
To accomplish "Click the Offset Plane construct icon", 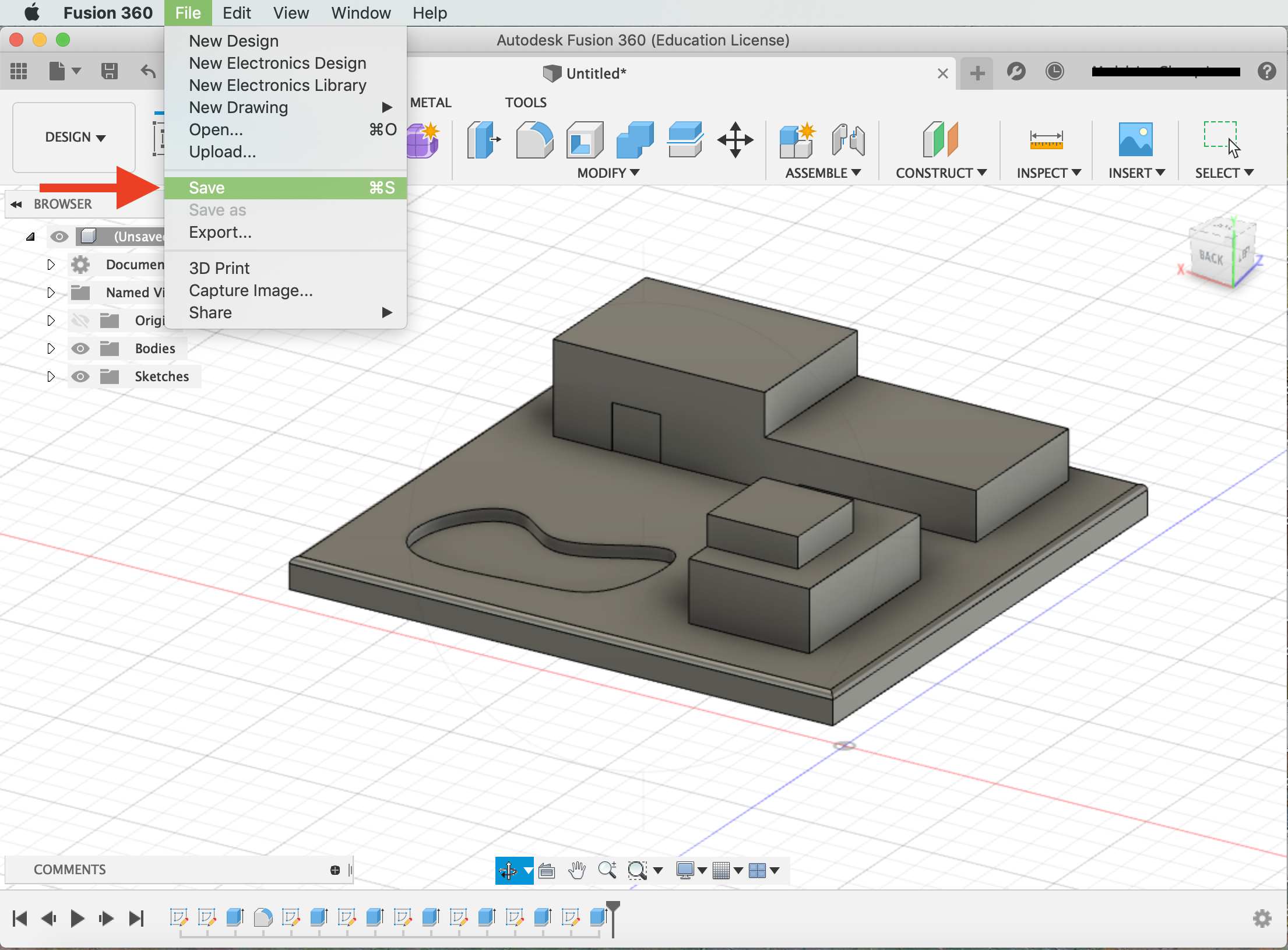I will pyautogui.click(x=940, y=140).
